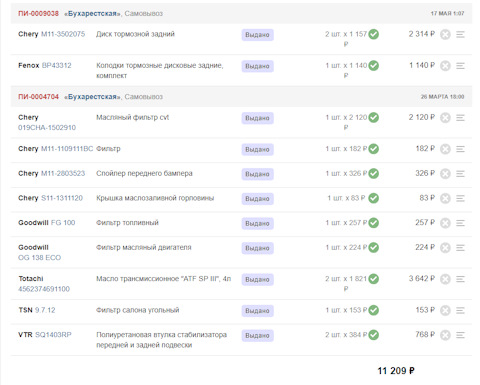The image size is (480, 385).
Task: Select quantity 2 шт. x 384 ₽ in VTR row
Action: click(x=346, y=335)
